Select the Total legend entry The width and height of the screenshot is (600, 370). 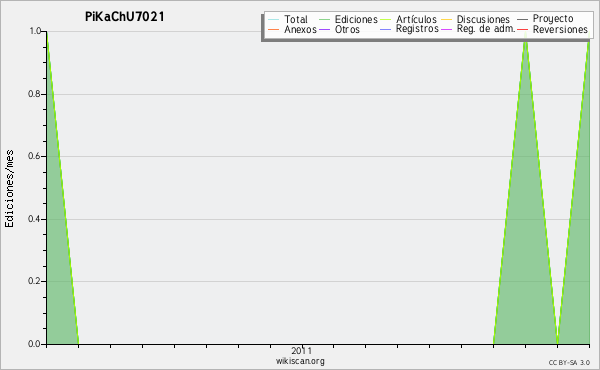[x=296, y=19]
